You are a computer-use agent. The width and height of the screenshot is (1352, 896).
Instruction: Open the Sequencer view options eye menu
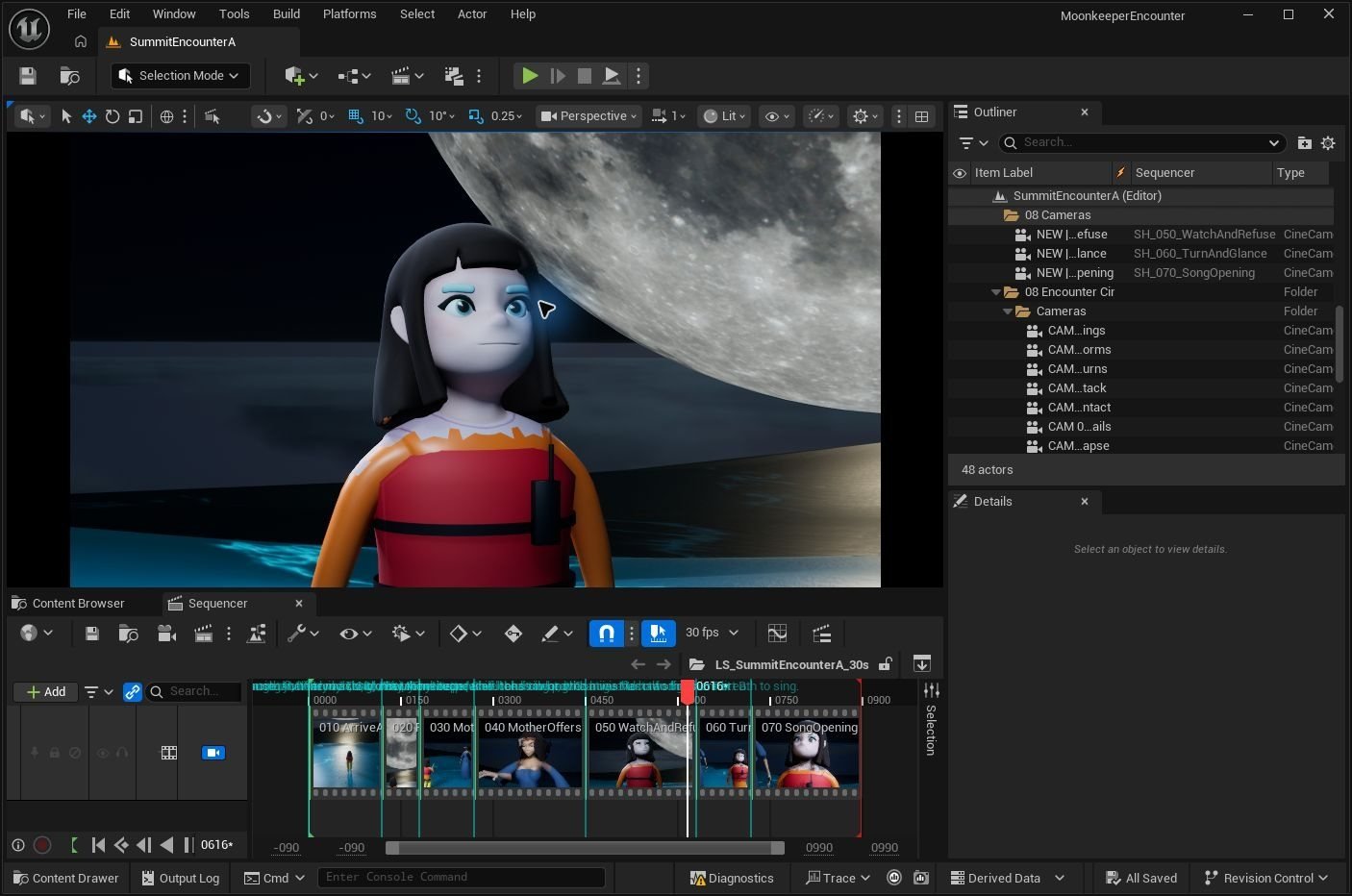pos(356,634)
